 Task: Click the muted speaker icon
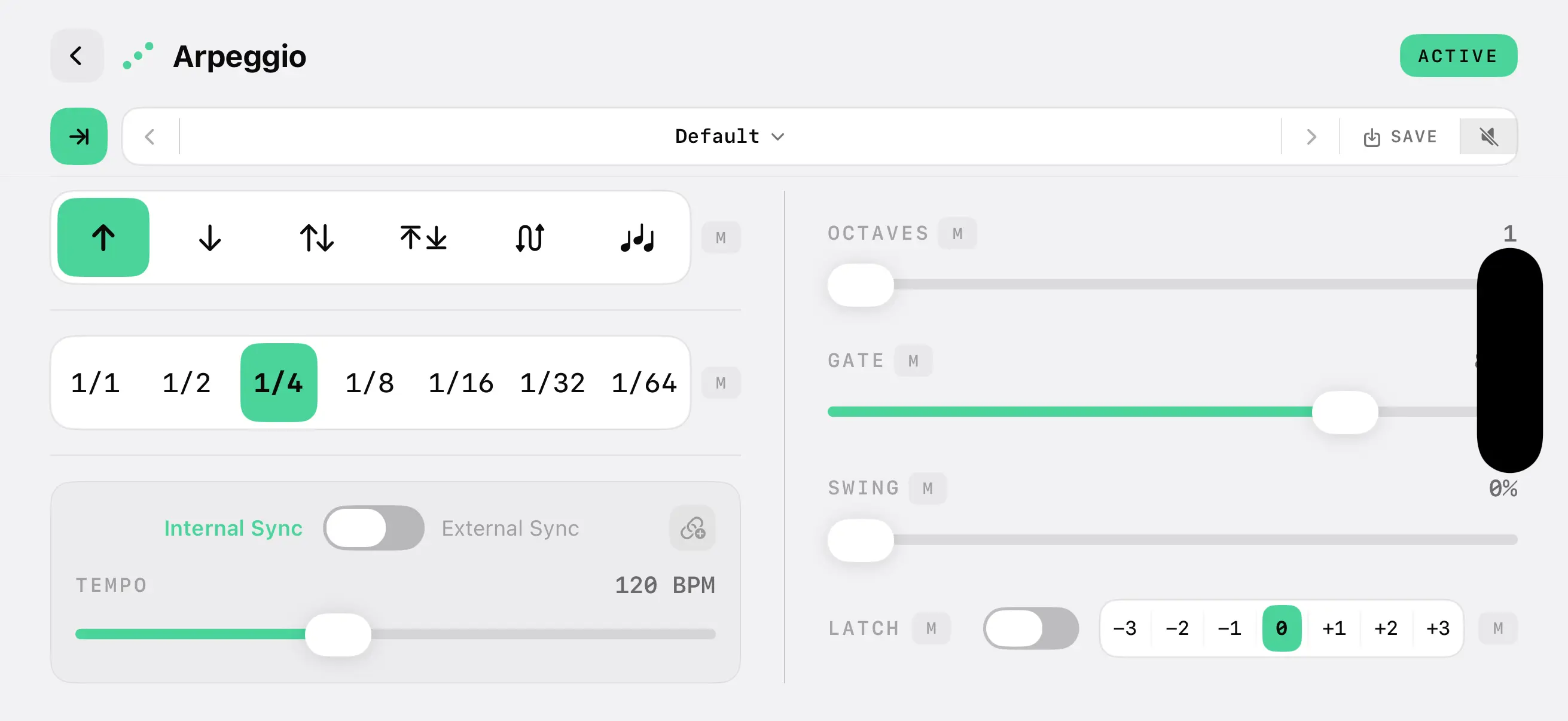pos(1488,136)
